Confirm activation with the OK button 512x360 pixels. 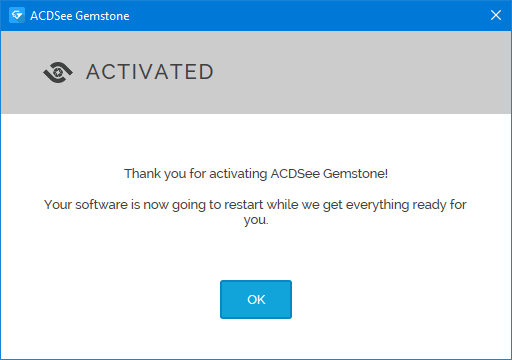(256, 299)
